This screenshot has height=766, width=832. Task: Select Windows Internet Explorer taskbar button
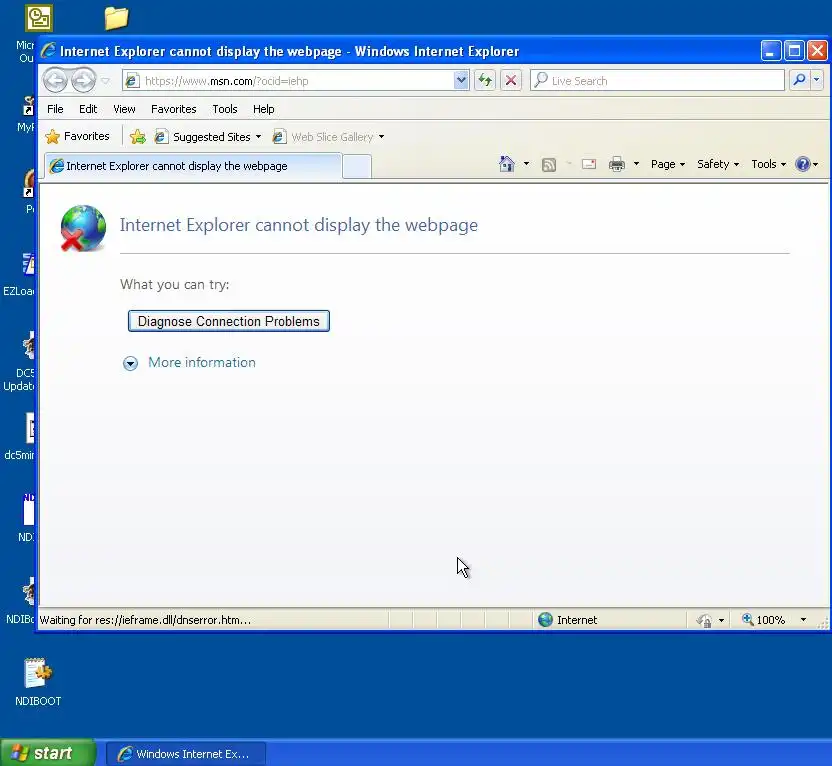[x=186, y=754]
